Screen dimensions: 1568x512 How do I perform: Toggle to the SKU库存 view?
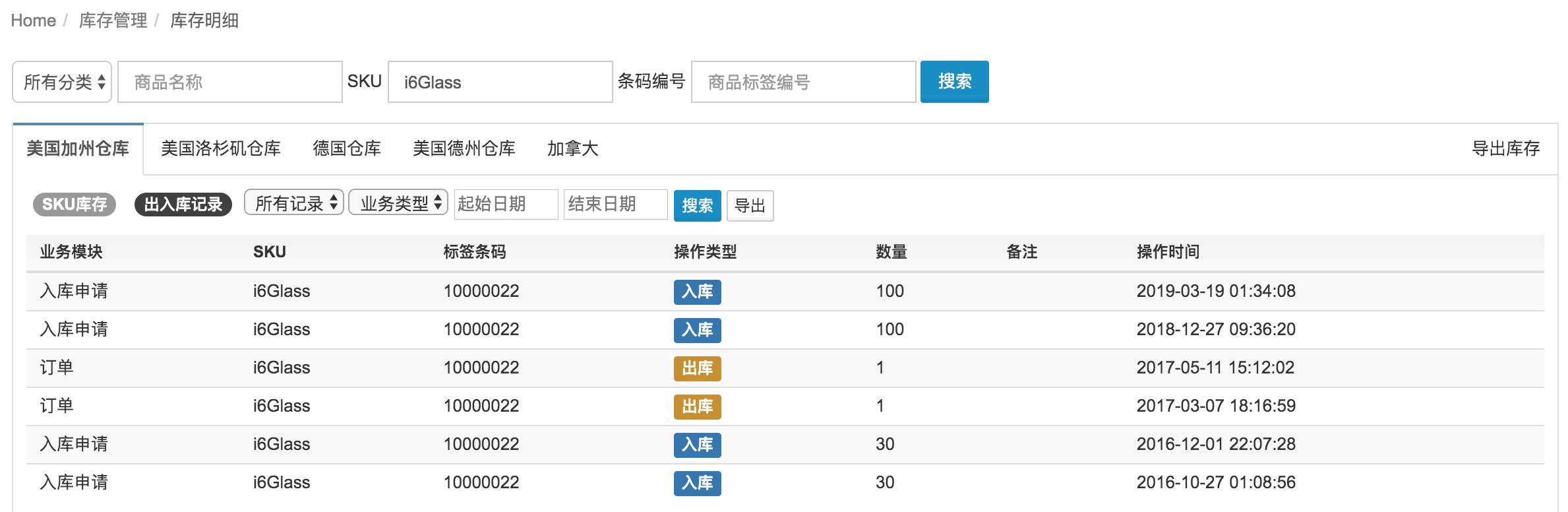[x=75, y=205]
